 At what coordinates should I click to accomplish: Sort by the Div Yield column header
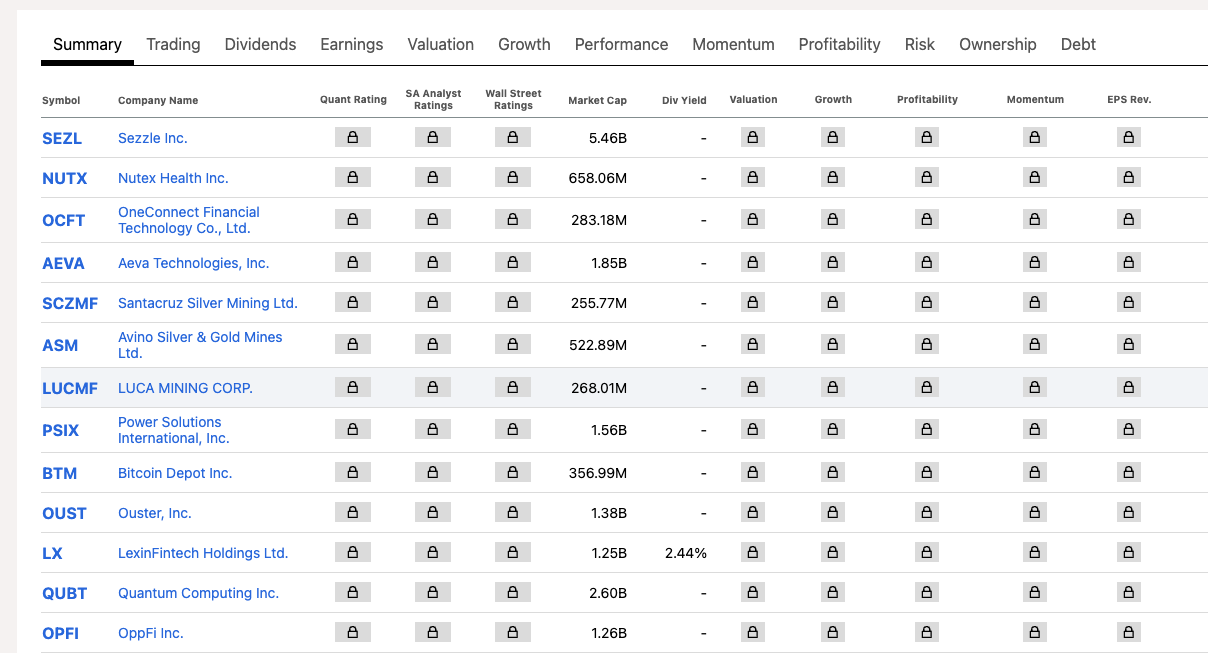pyautogui.click(x=684, y=100)
